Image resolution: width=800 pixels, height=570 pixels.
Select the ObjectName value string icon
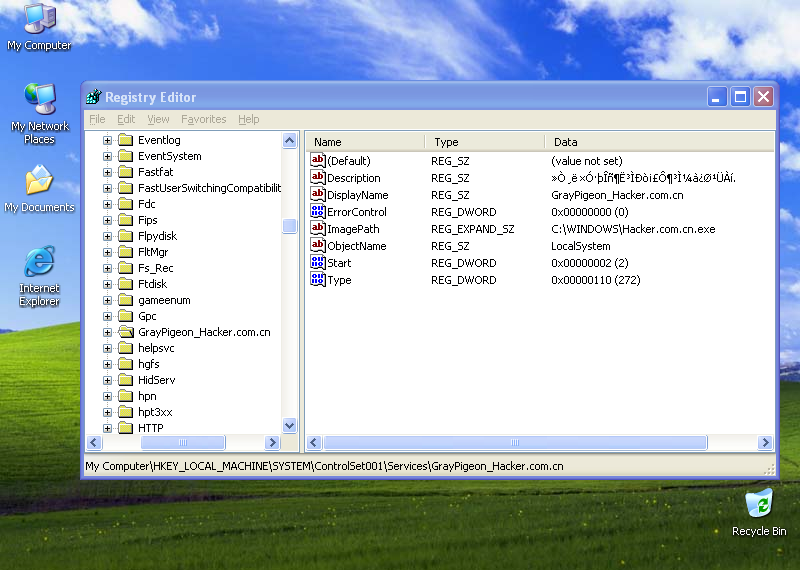point(317,245)
